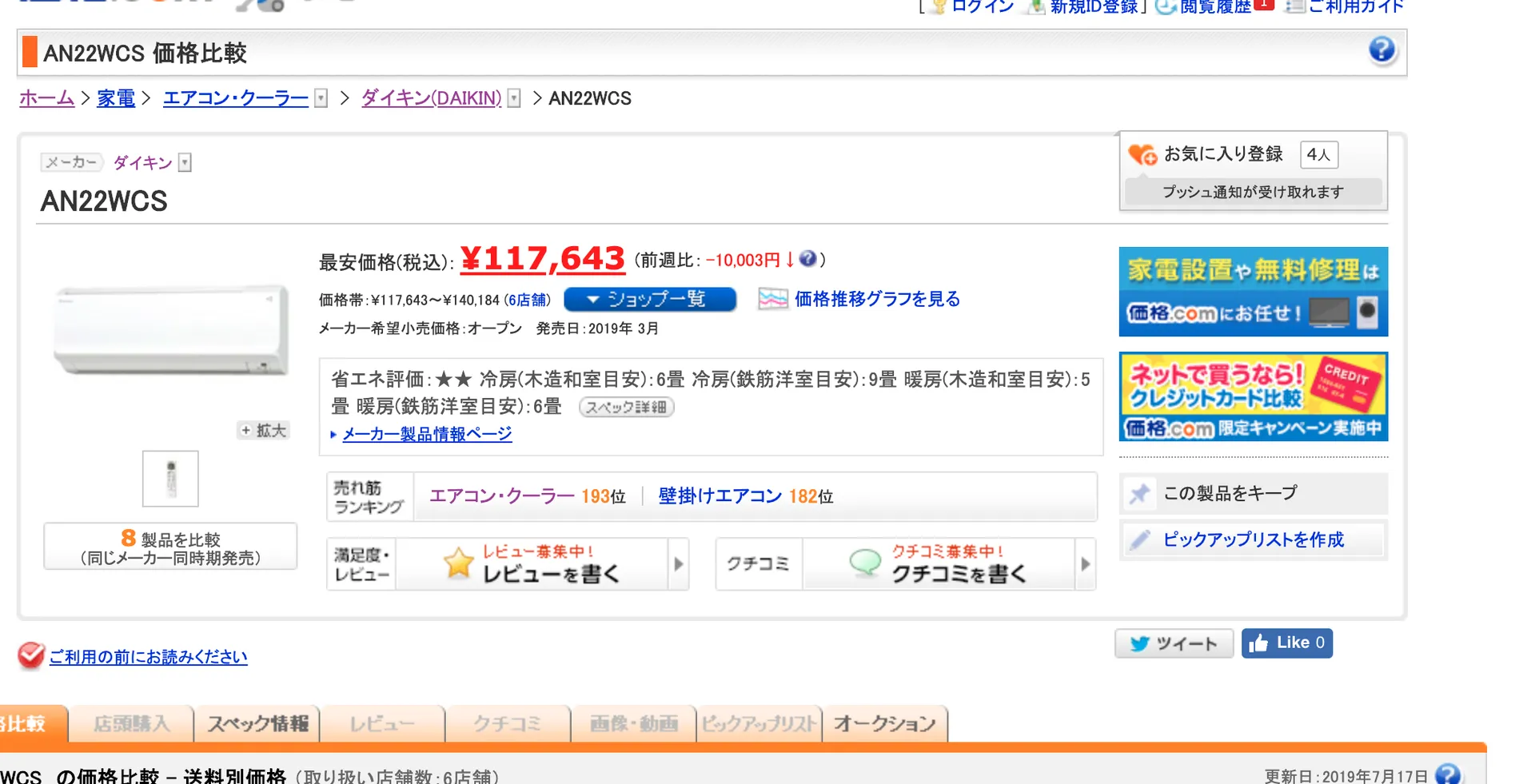Click the help icon beside weekly price change
1535x784 pixels.
pyautogui.click(x=807, y=259)
